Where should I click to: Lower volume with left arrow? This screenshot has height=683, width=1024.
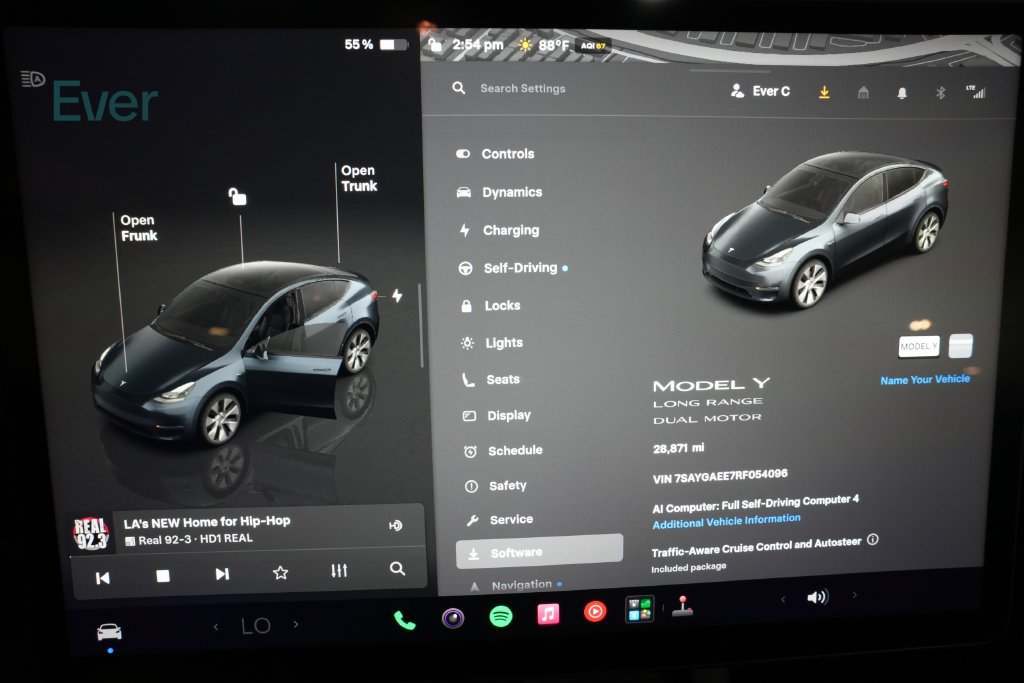click(x=782, y=599)
